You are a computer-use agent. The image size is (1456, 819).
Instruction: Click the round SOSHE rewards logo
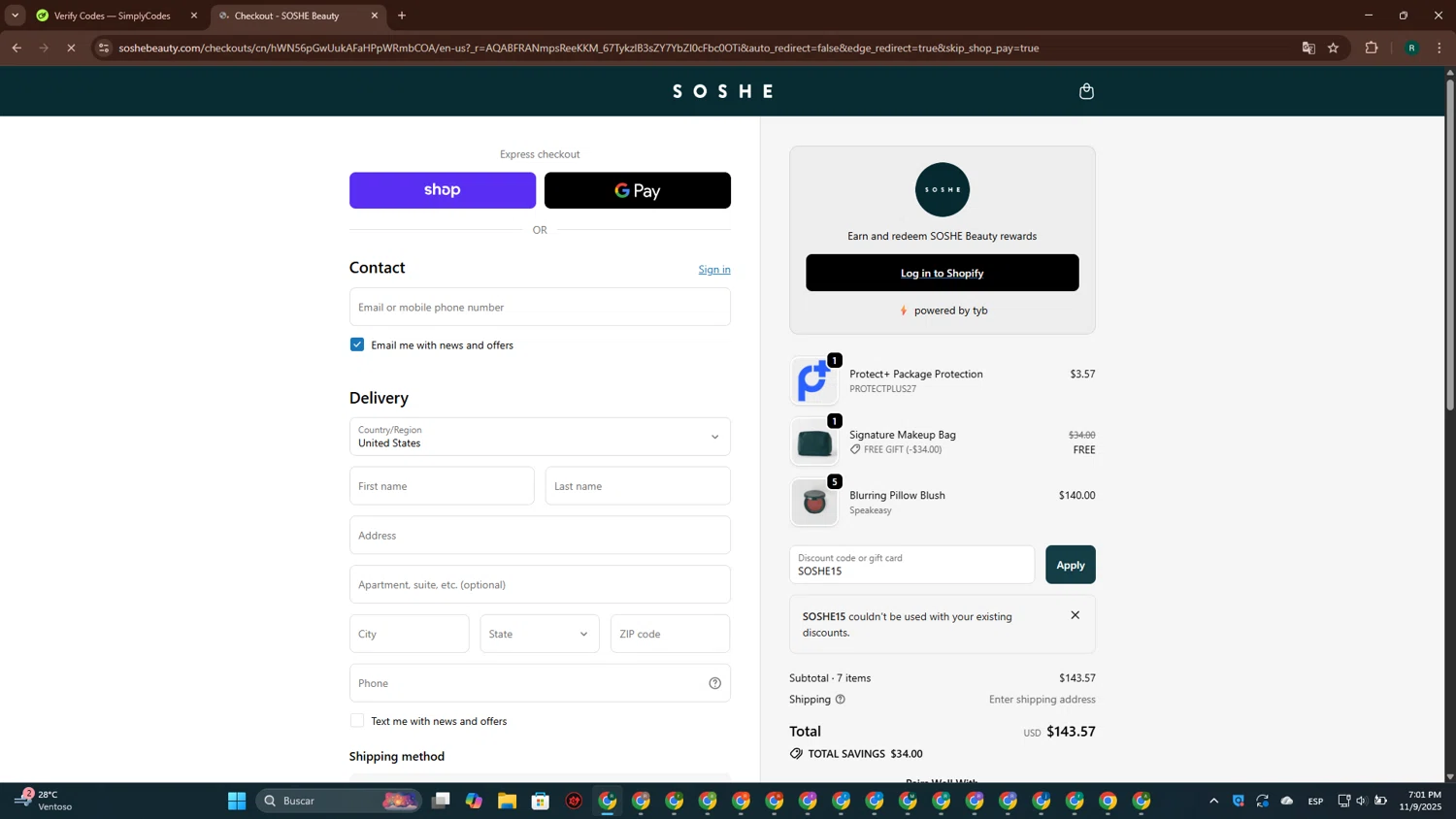click(x=942, y=189)
